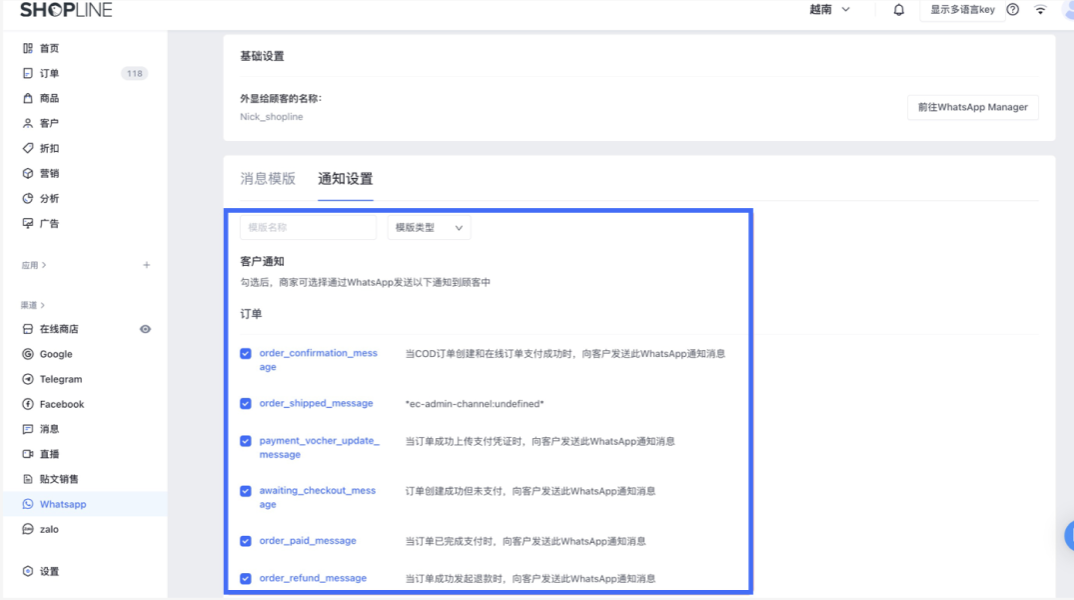Open the settings (设置) gear icon
The width and height of the screenshot is (1074, 600).
pyautogui.click(x=27, y=571)
